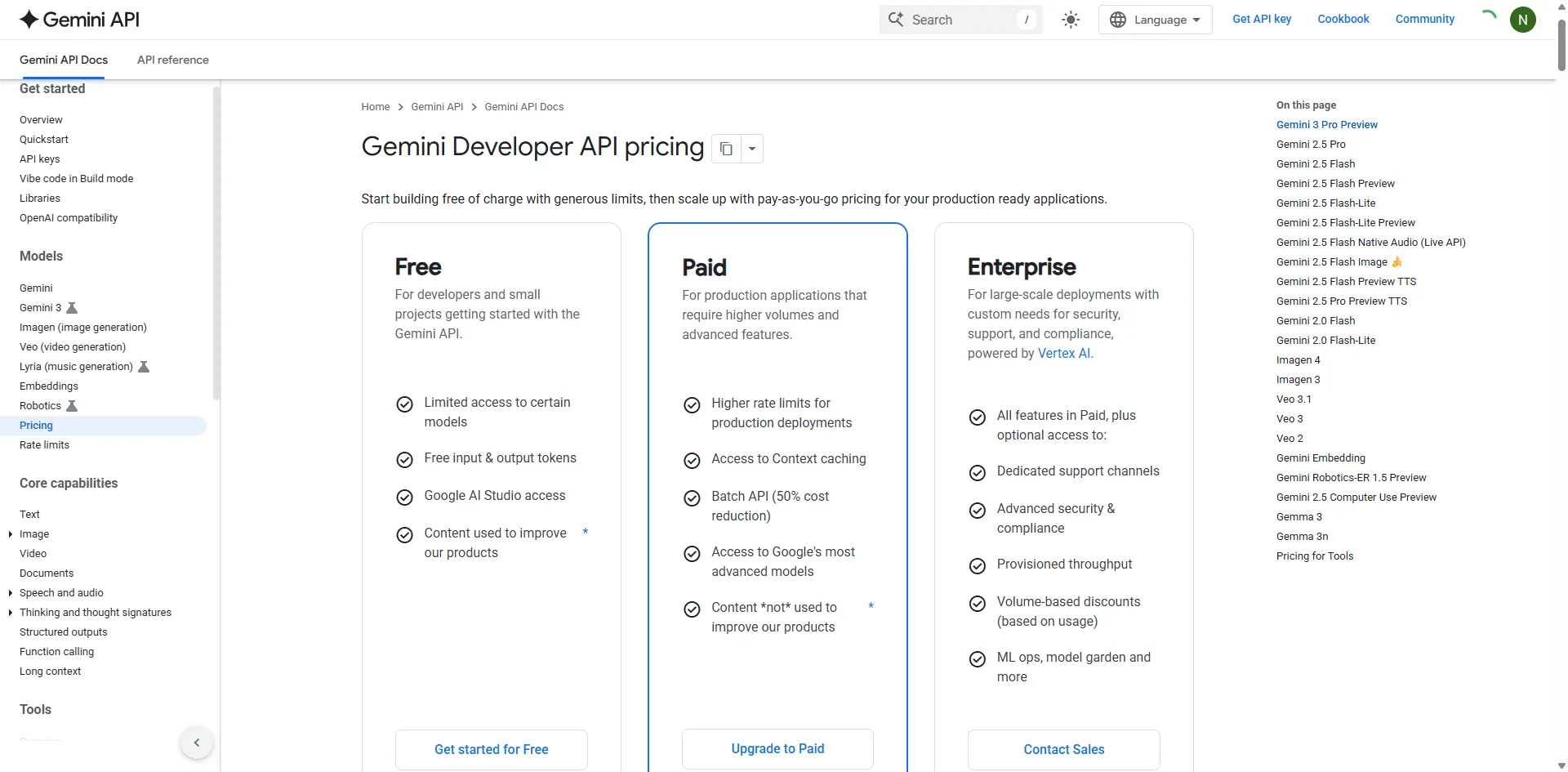Open the Language dropdown

tap(1155, 20)
